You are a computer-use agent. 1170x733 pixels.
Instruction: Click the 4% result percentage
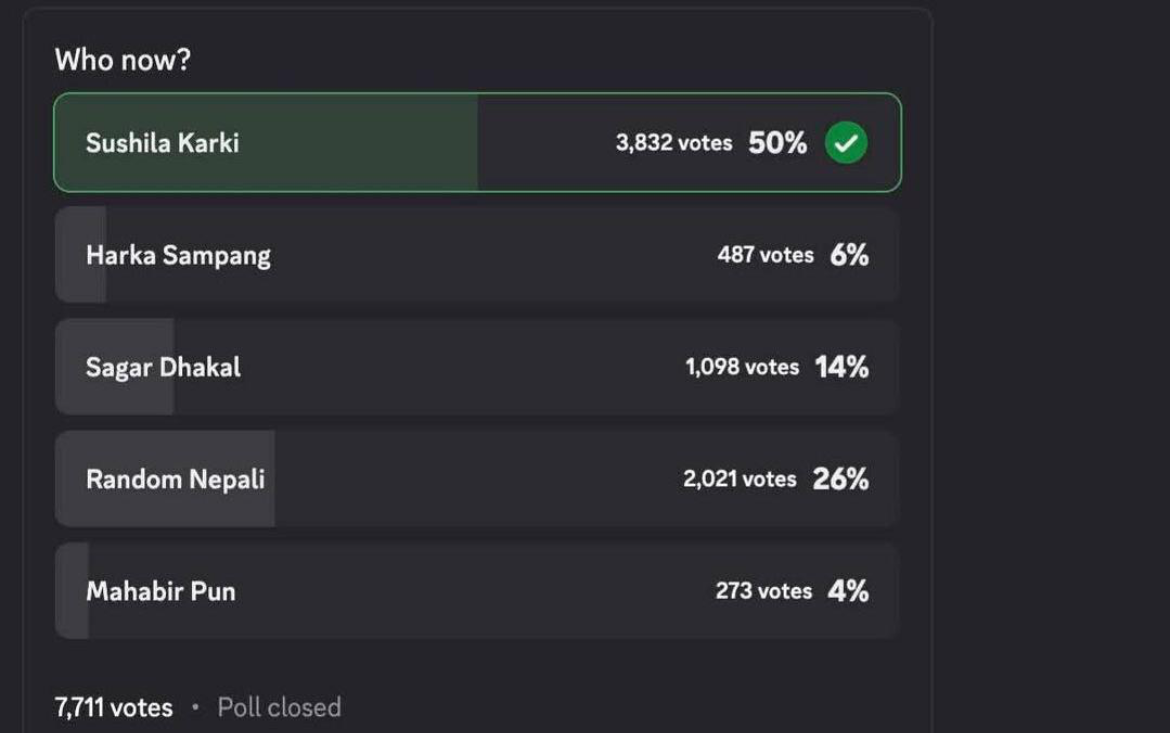[848, 590]
